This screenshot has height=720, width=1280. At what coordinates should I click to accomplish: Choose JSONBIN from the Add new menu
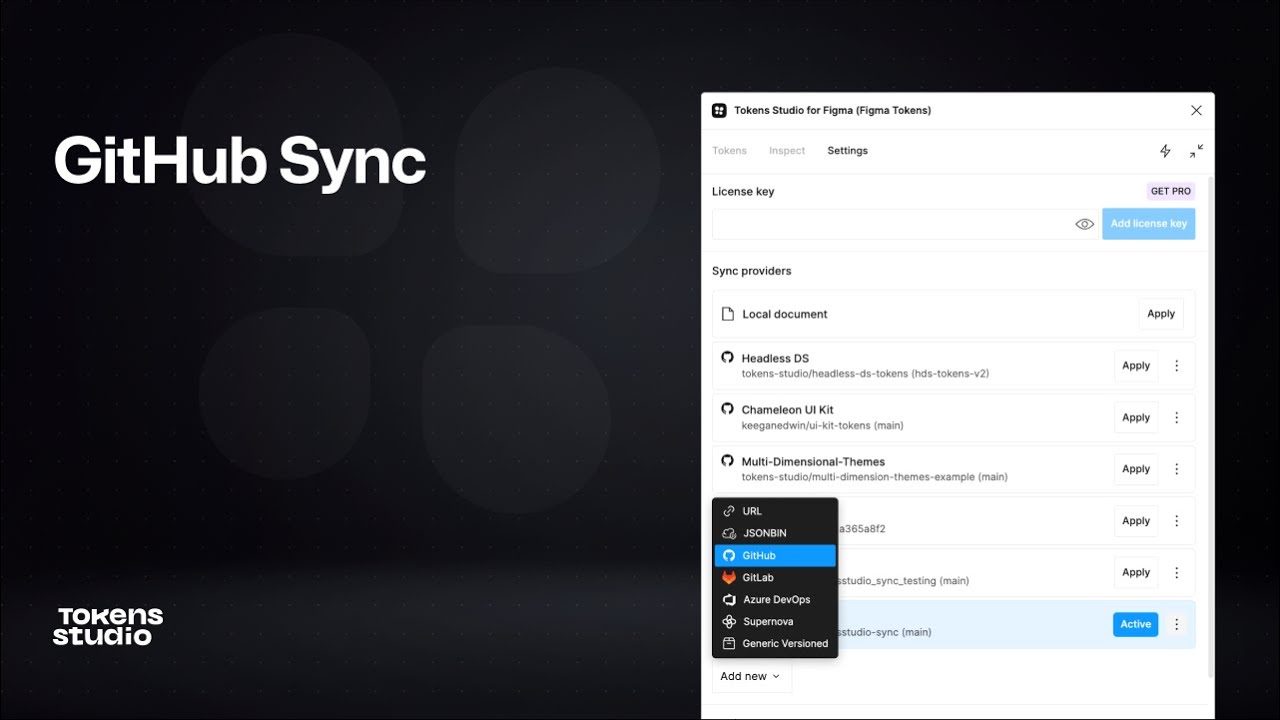pyautogui.click(x=775, y=533)
